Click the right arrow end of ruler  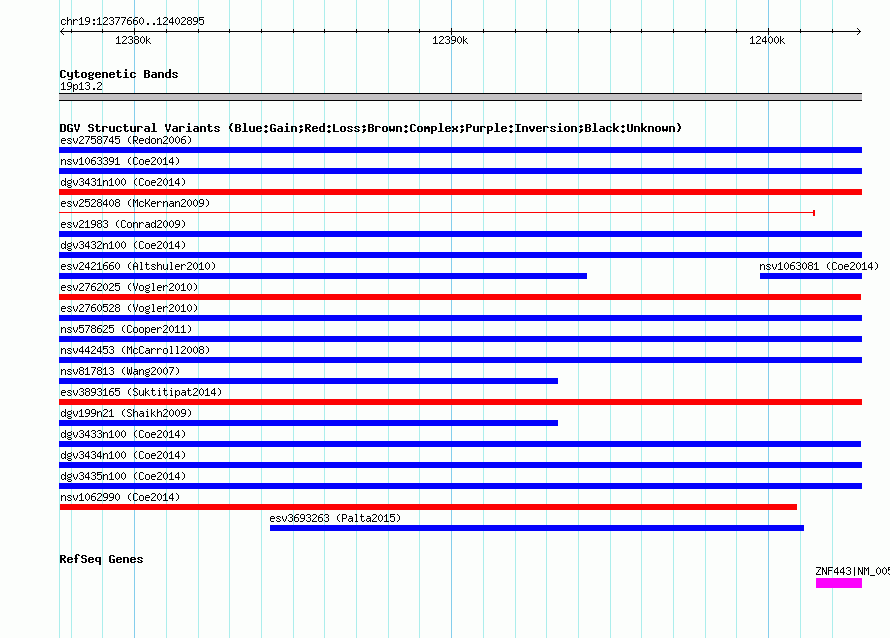pos(859,31)
